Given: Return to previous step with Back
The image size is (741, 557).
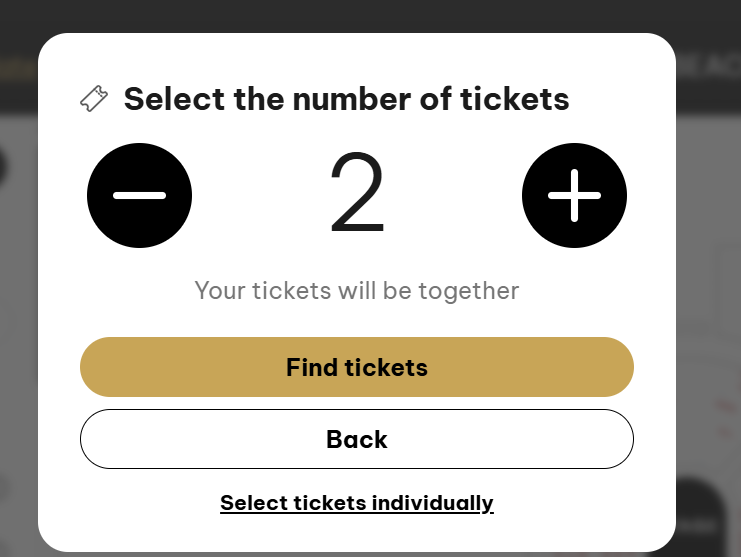Looking at the screenshot, I should (357, 439).
